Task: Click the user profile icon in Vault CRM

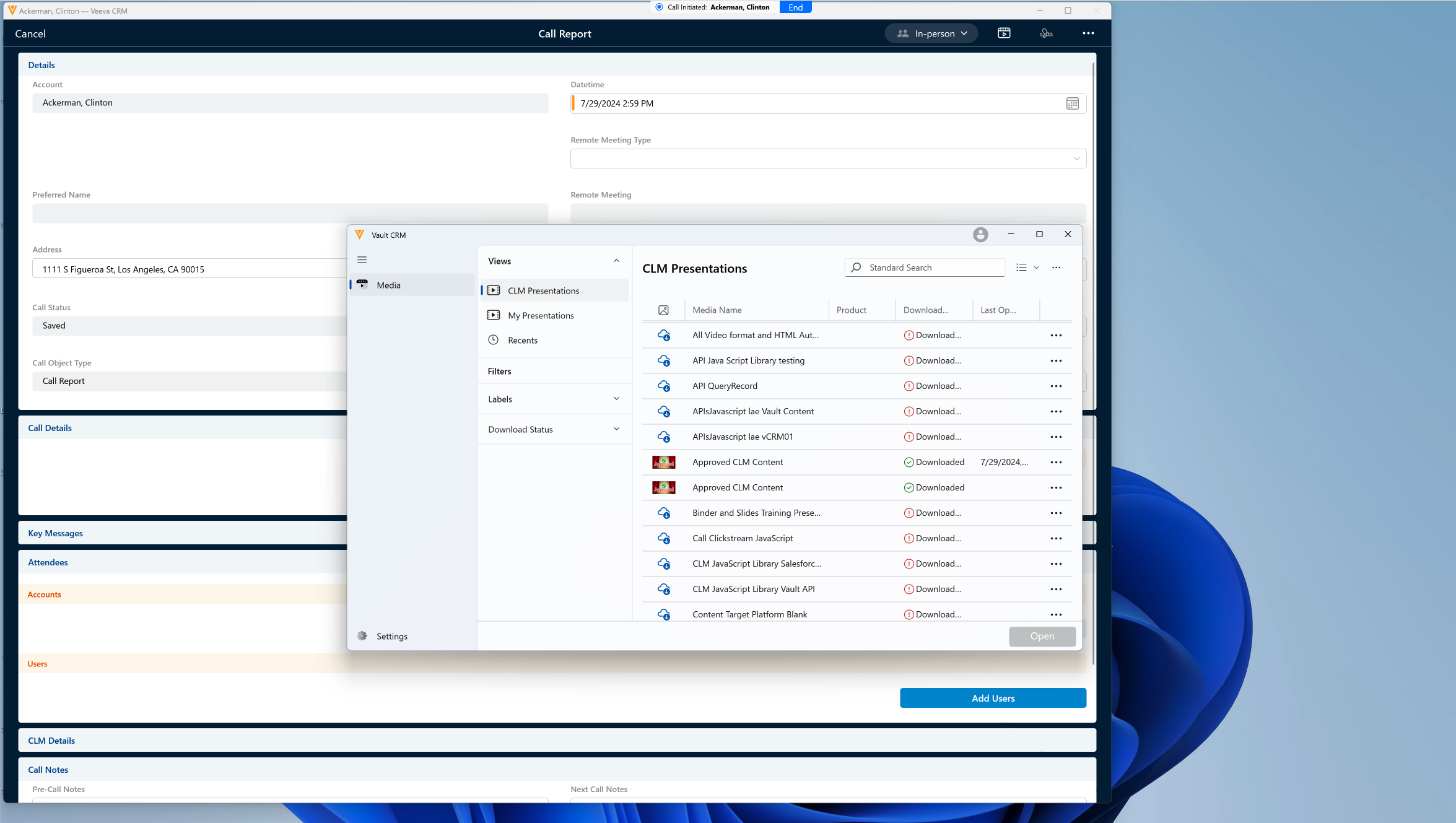Action: point(980,235)
